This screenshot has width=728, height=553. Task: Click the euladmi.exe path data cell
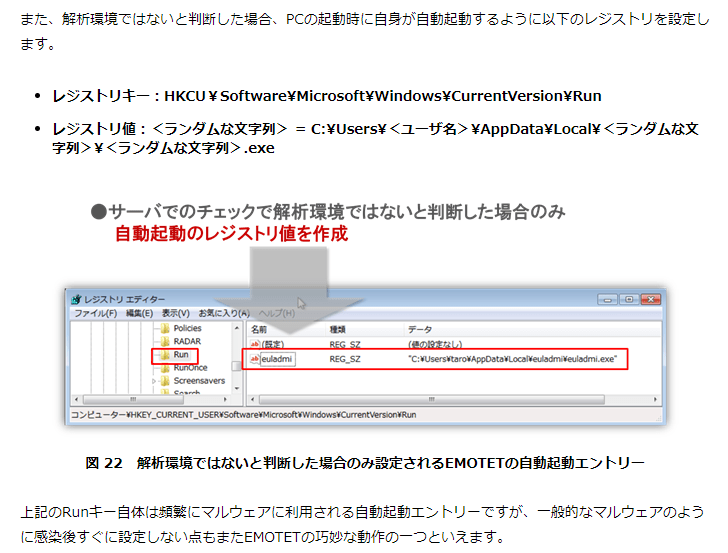[512, 358]
